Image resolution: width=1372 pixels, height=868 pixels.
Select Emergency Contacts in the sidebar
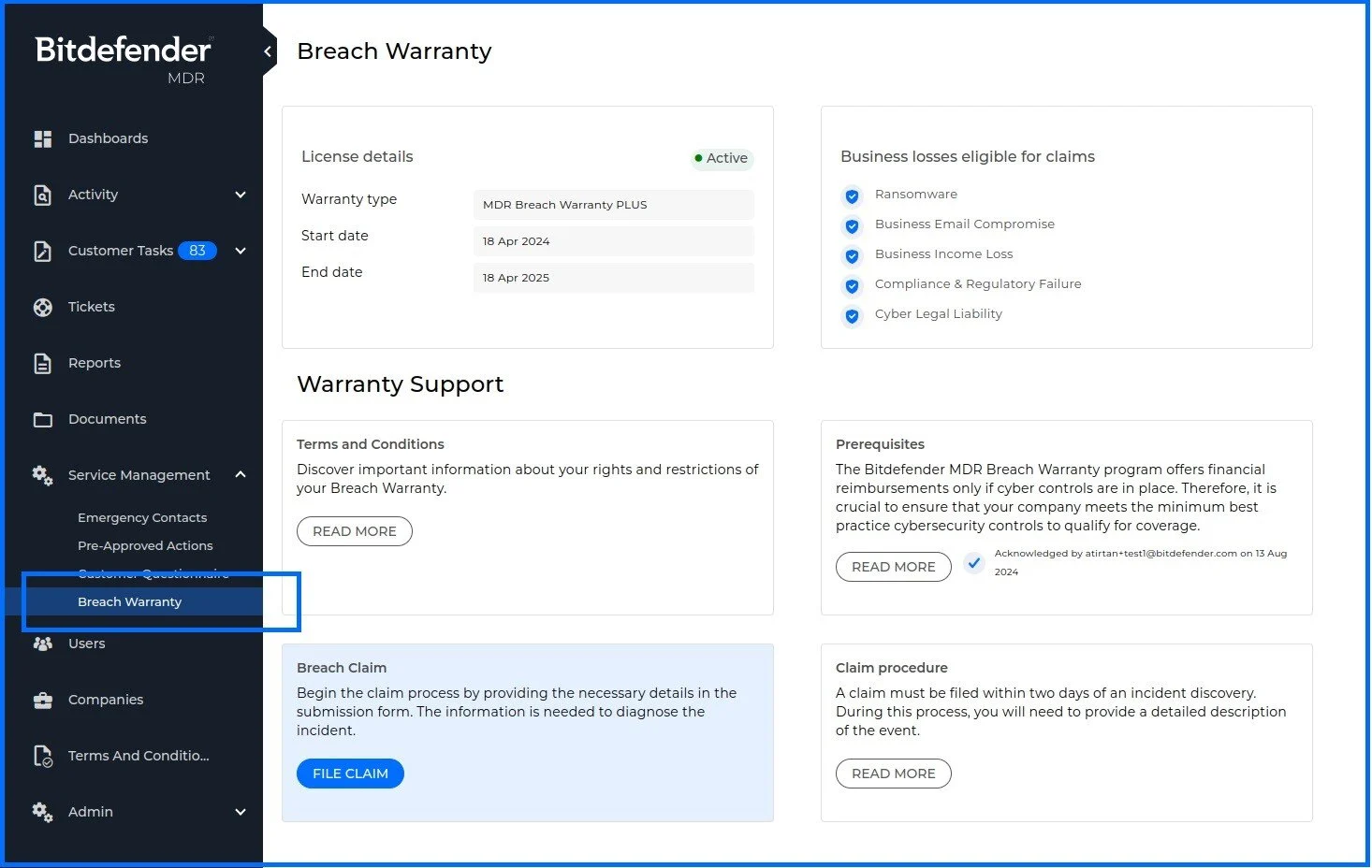point(142,517)
